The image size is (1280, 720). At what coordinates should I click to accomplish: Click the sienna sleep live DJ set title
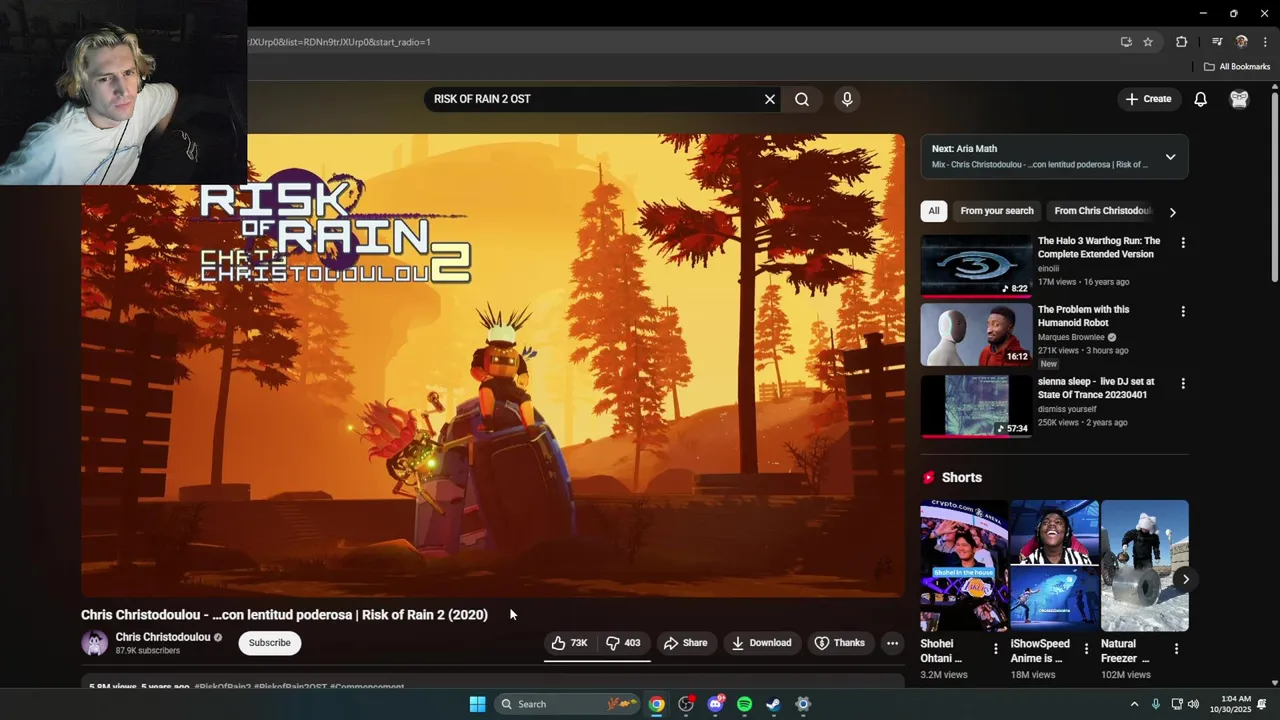tap(1096, 388)
